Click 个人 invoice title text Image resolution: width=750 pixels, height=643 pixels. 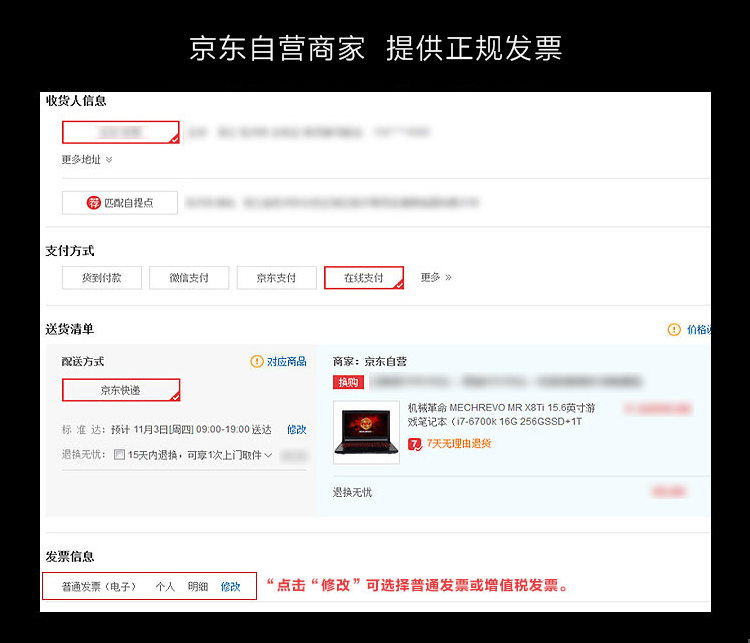[165, 587]
